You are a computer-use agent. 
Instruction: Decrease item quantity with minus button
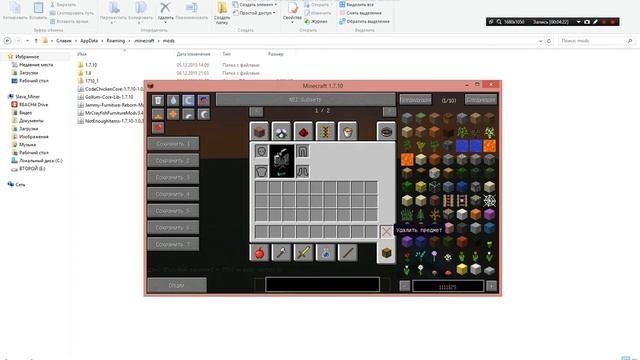tap(404, 286)
